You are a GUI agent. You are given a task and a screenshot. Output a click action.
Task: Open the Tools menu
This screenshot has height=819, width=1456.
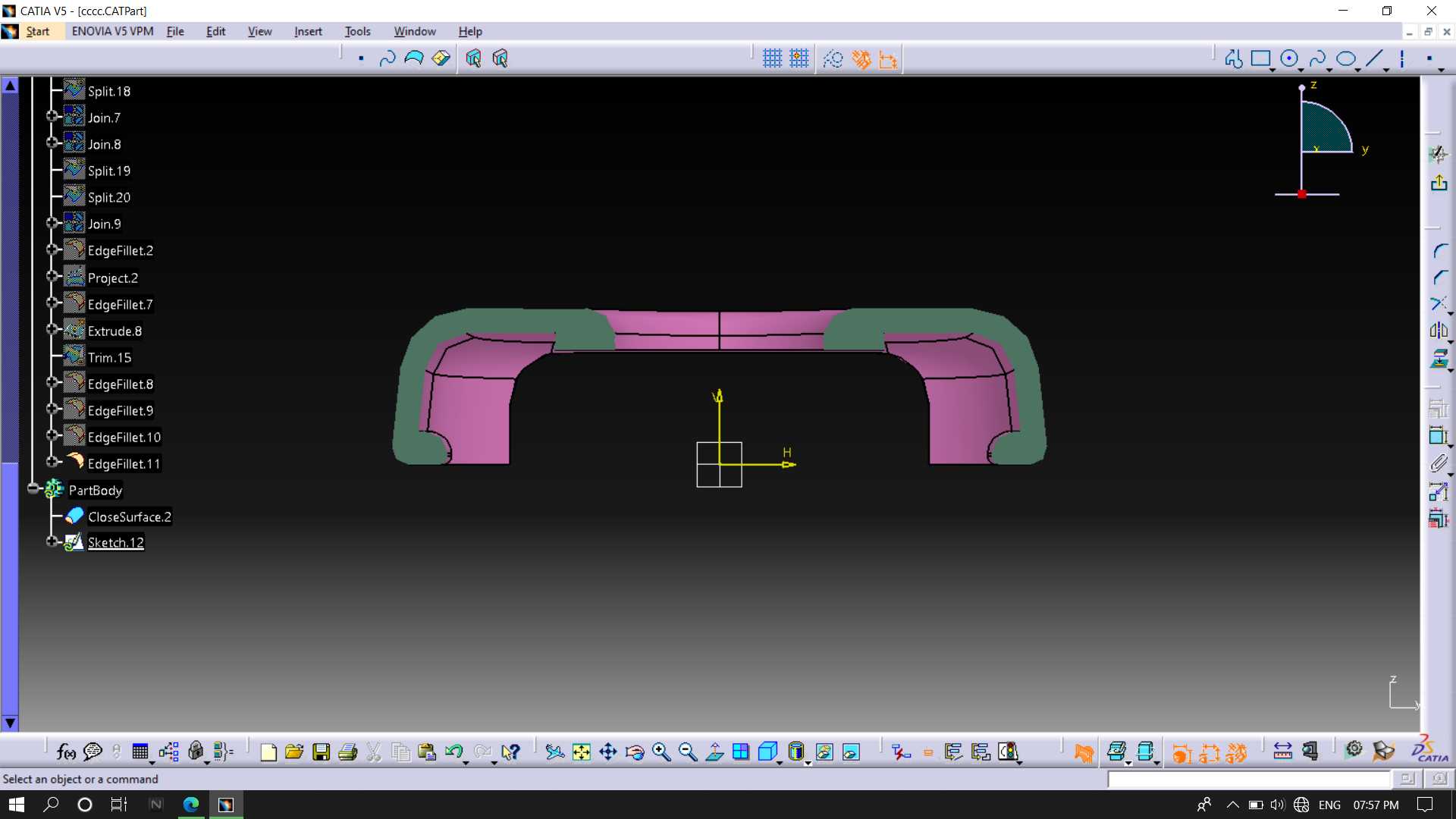coord(357,31)
